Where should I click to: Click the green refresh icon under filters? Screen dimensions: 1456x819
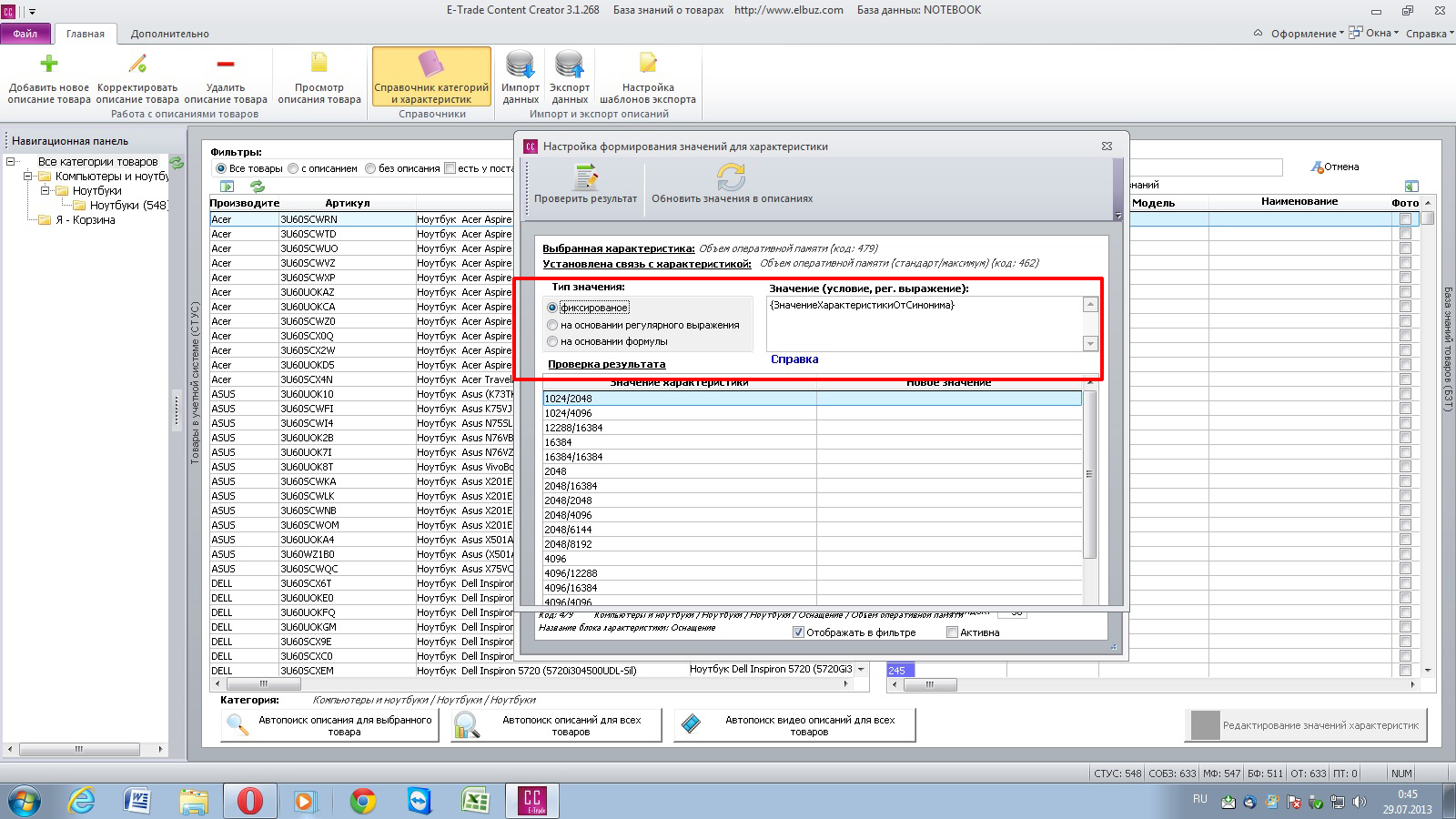[258, 186]
